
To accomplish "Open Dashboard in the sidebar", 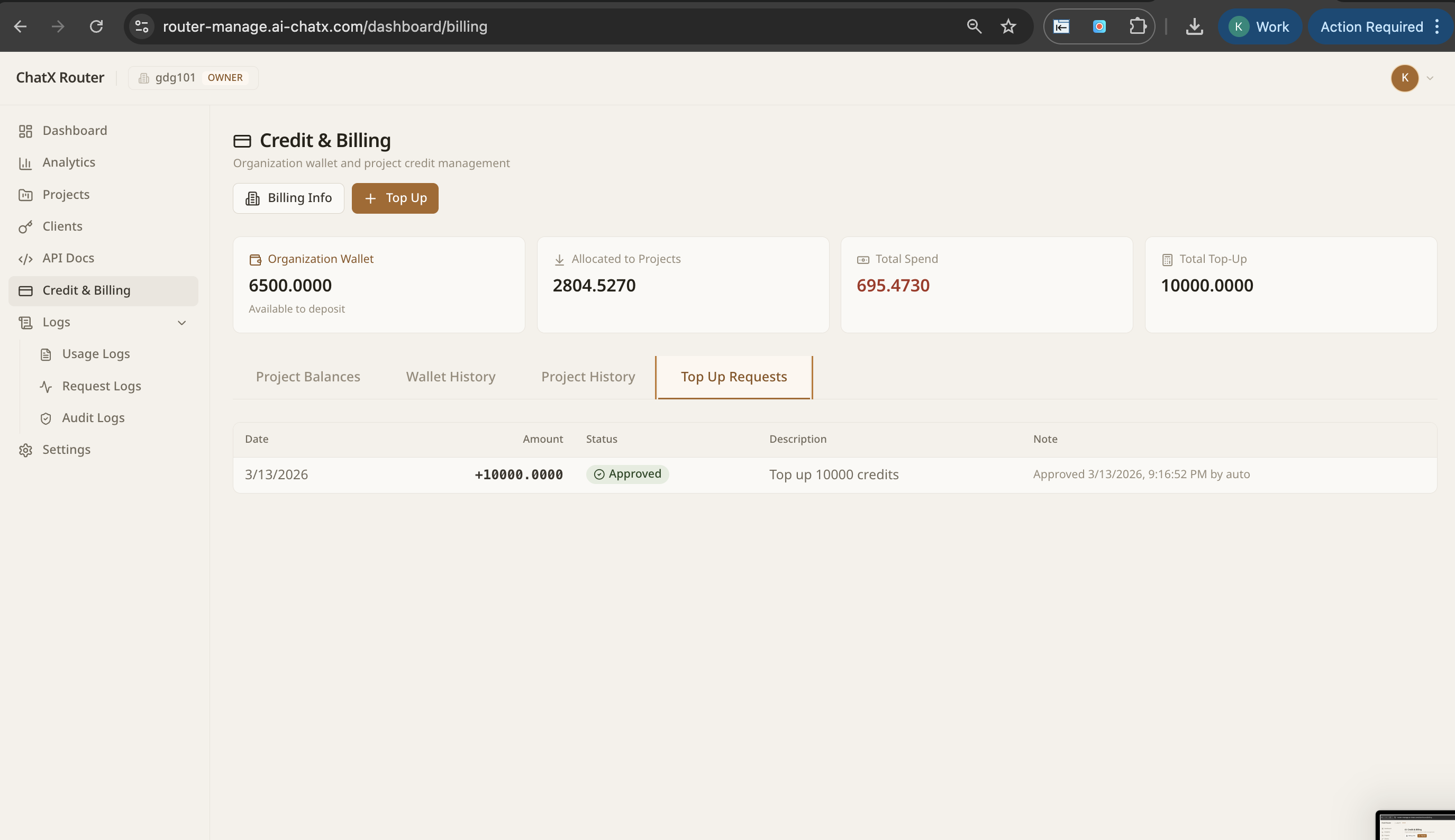I will pyautogui.click(x=103, y=130).
